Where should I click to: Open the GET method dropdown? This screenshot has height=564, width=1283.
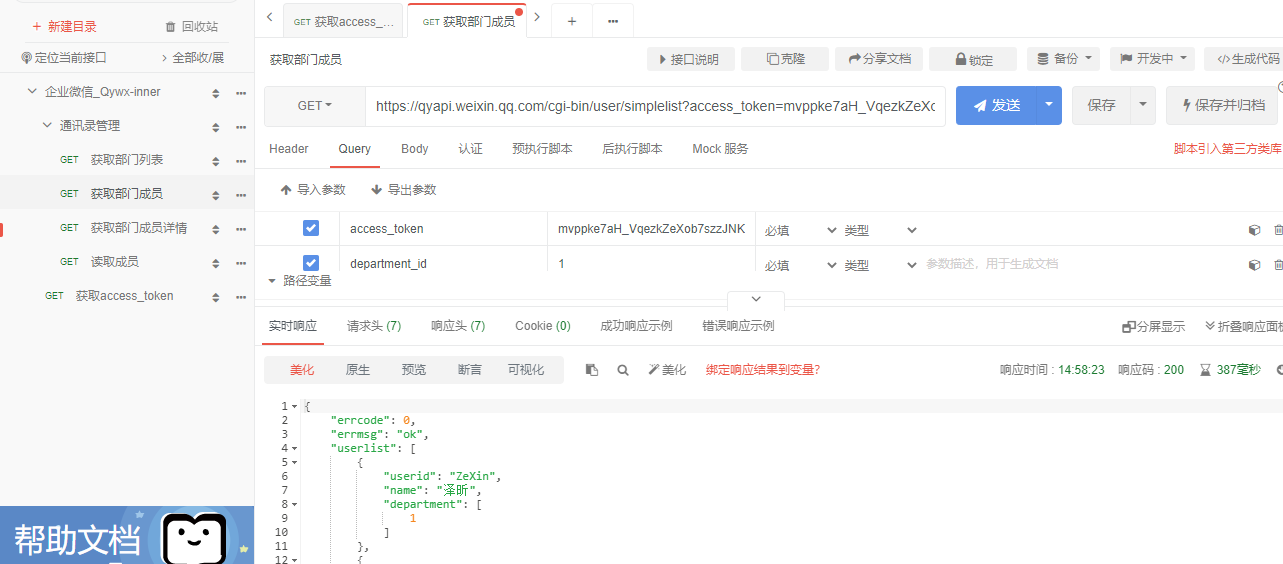pos(315,106)
